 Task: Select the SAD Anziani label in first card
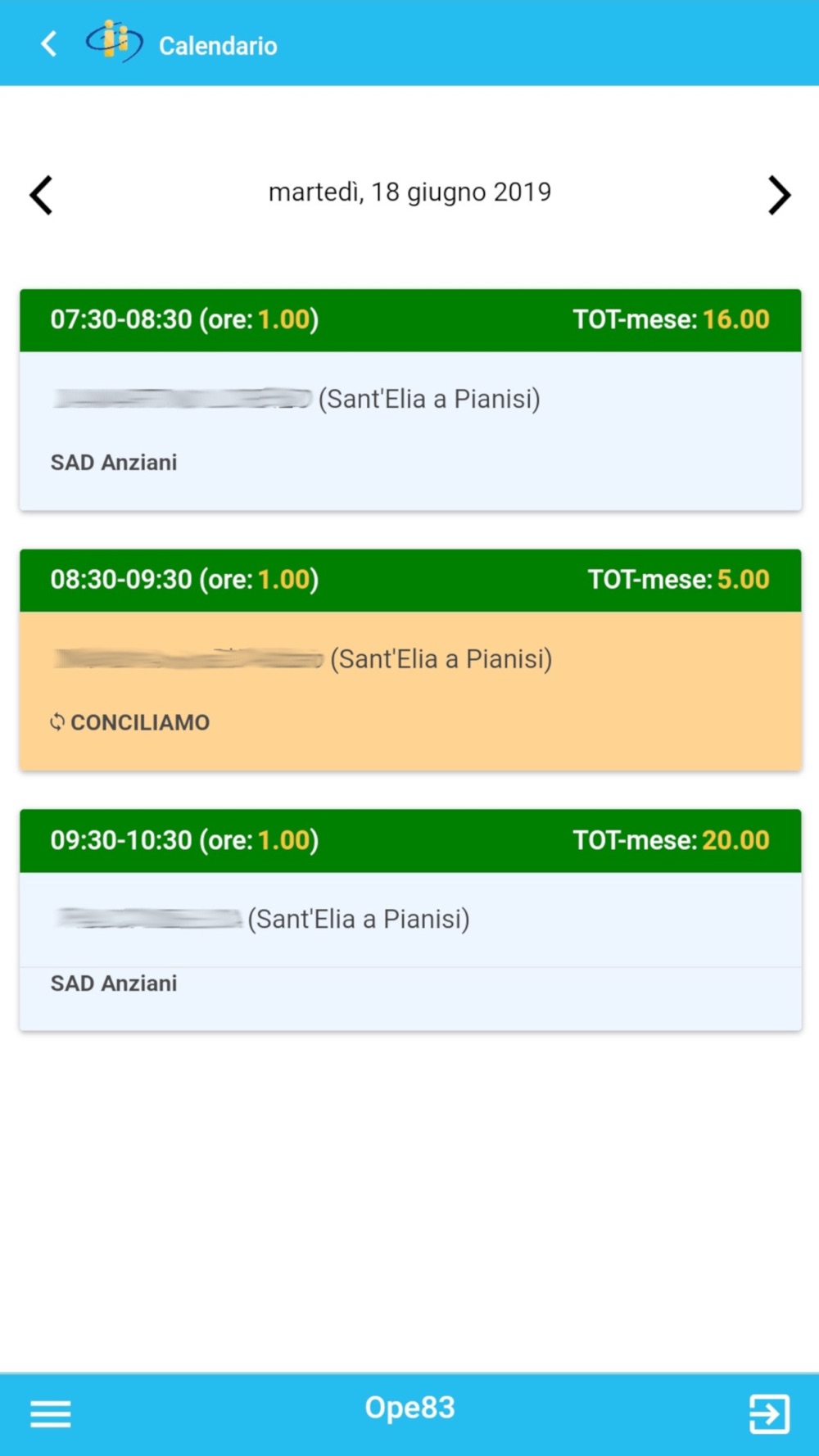(x=114, y=463)
